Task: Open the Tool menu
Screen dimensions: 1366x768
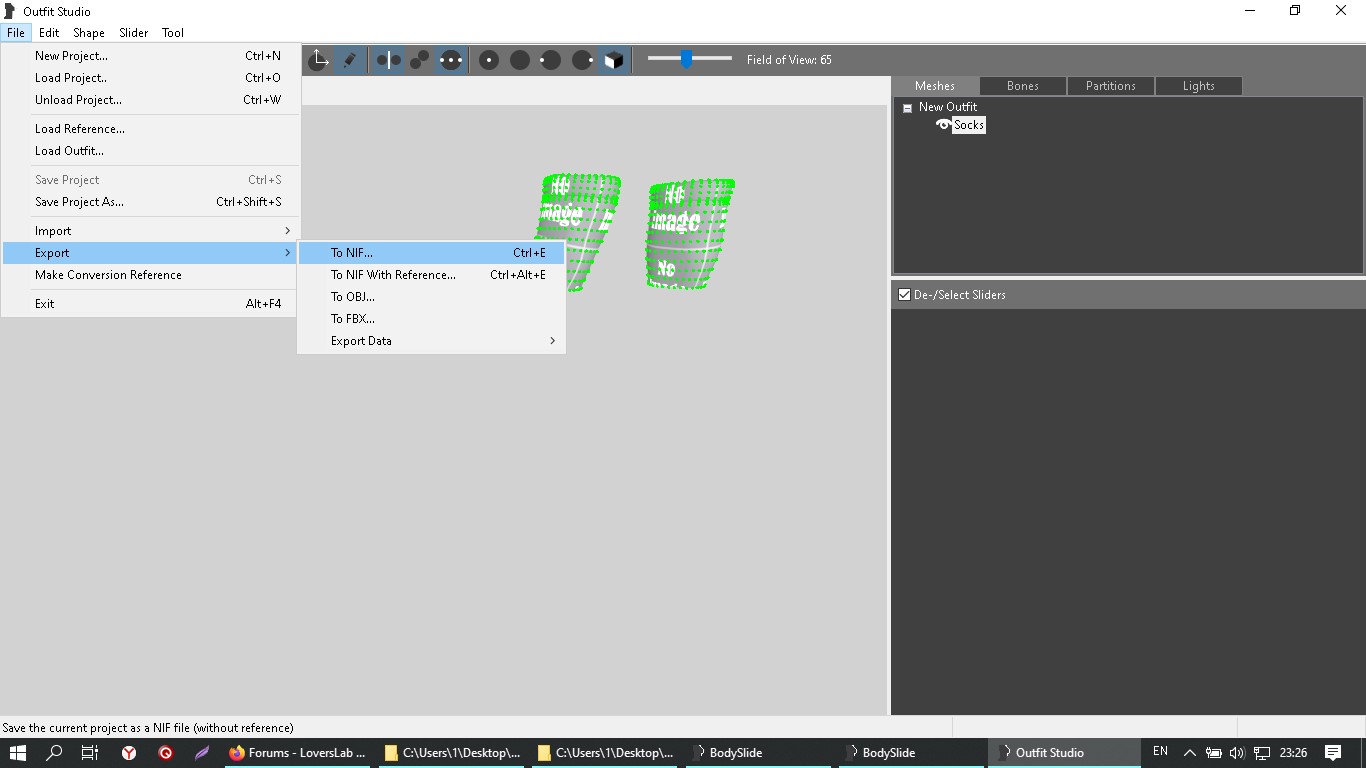Action: coord(173,33)
